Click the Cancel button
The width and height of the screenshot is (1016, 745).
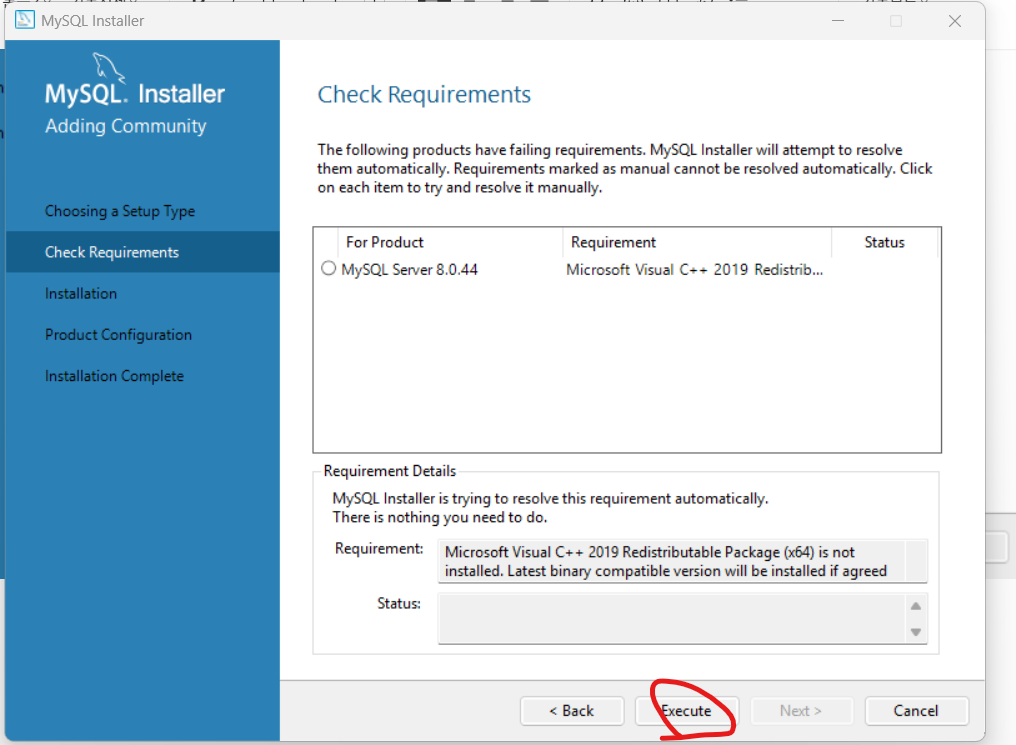pyautogui.click(x=916, y=711)
